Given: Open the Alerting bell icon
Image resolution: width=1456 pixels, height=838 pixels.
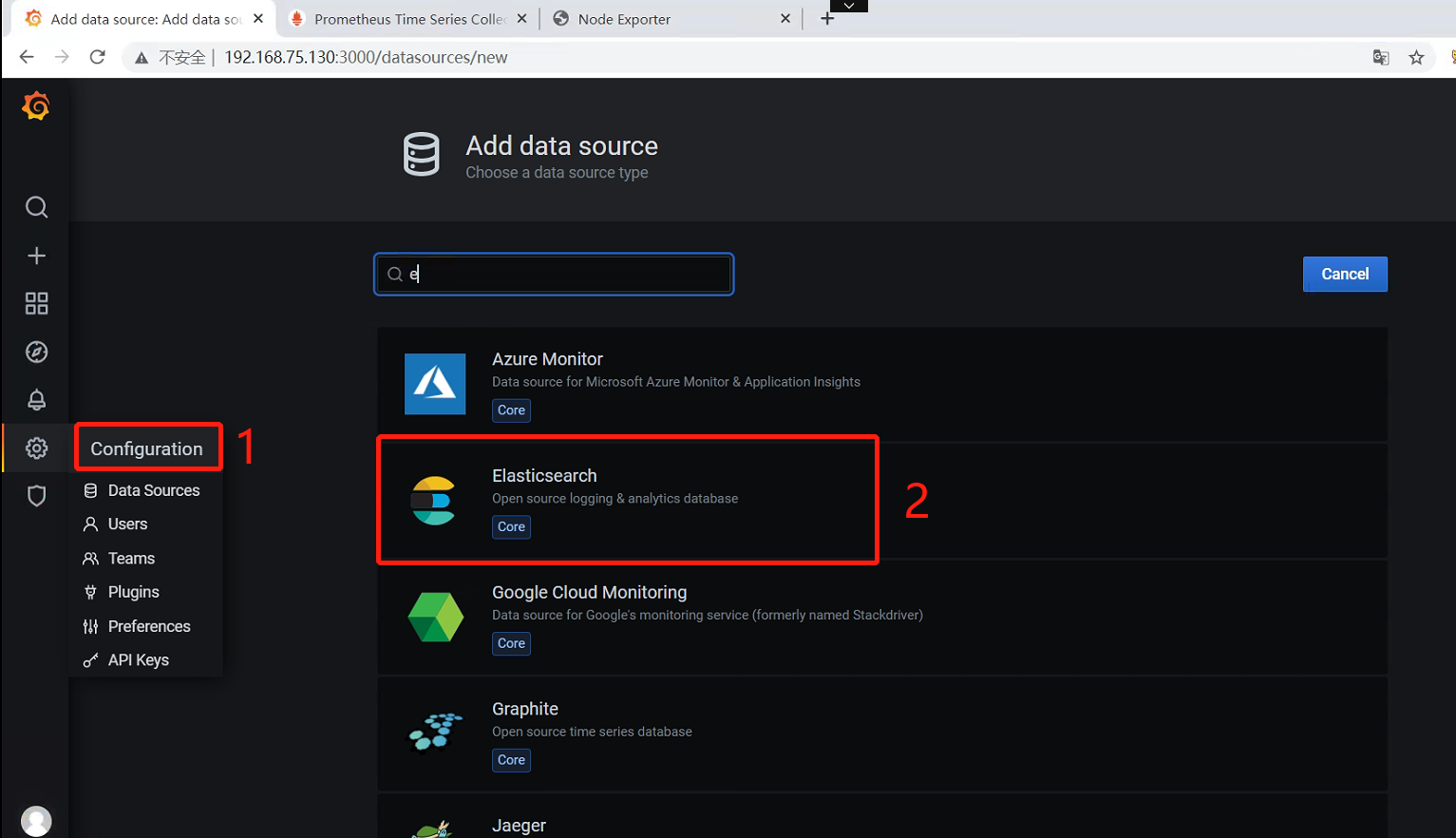Looking at the screenshot, I should click(x=36, y=400).
